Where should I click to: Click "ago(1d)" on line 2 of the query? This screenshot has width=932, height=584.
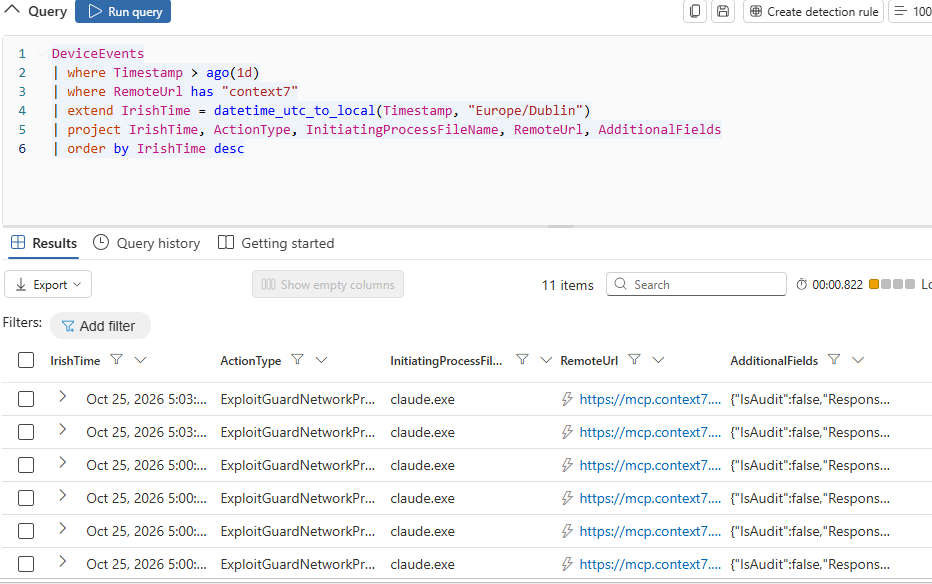pyautogui.click(x=233, y=72)
